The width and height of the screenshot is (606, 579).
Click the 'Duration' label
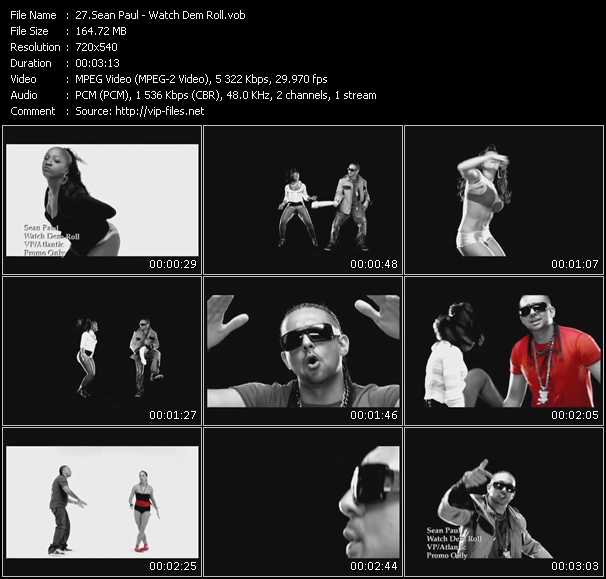pyautogui.click(x=31, y=63)
